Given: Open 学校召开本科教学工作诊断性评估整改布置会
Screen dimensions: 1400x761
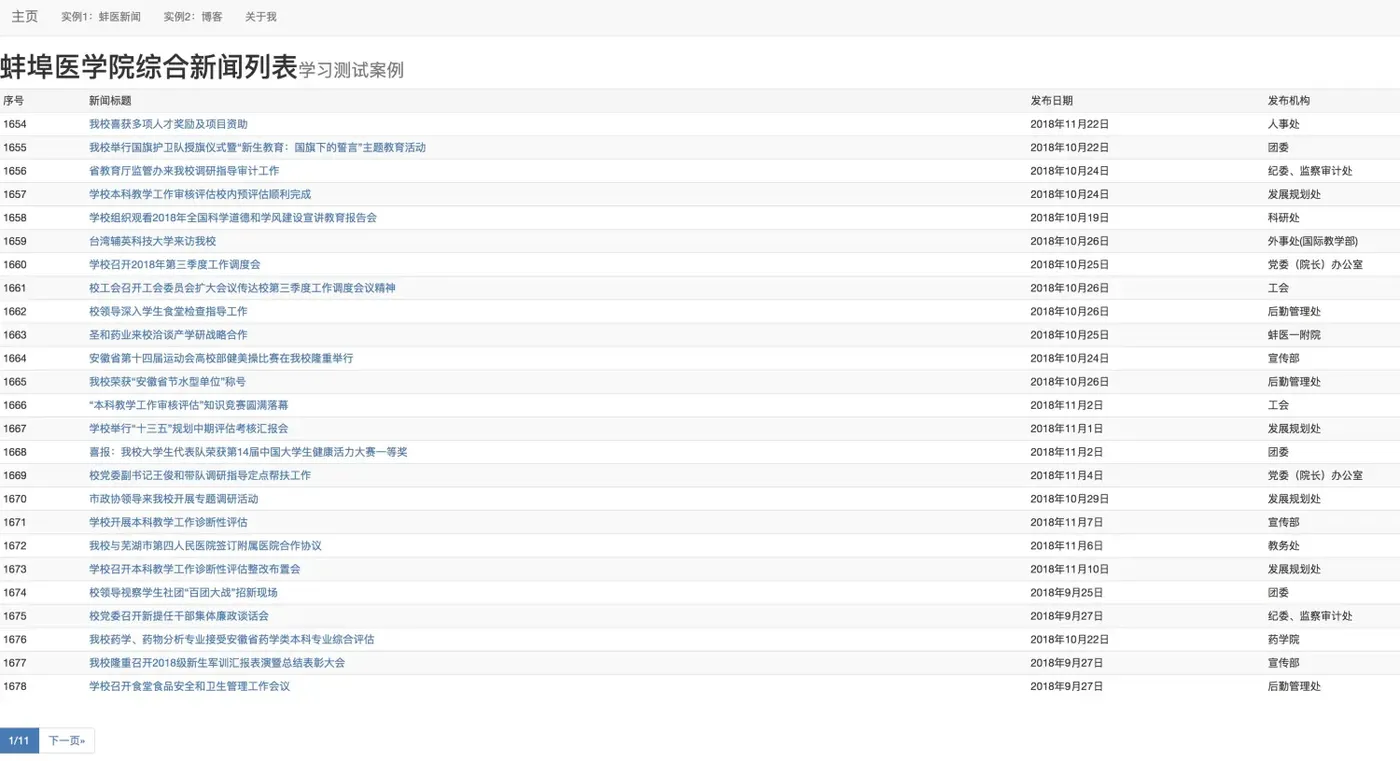Looking at the screenshot, I should click(195, 569).
